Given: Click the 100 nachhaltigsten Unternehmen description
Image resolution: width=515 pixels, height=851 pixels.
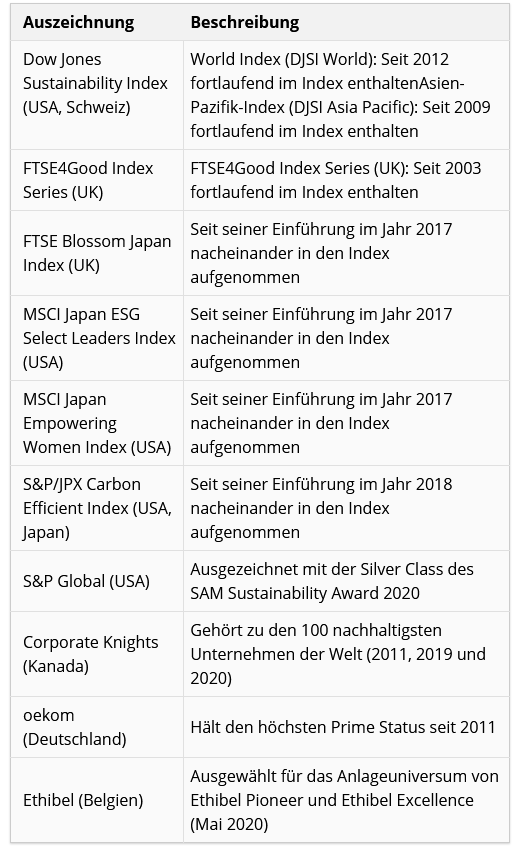Looking at the screenshot, I should click(x=338, y=654).
